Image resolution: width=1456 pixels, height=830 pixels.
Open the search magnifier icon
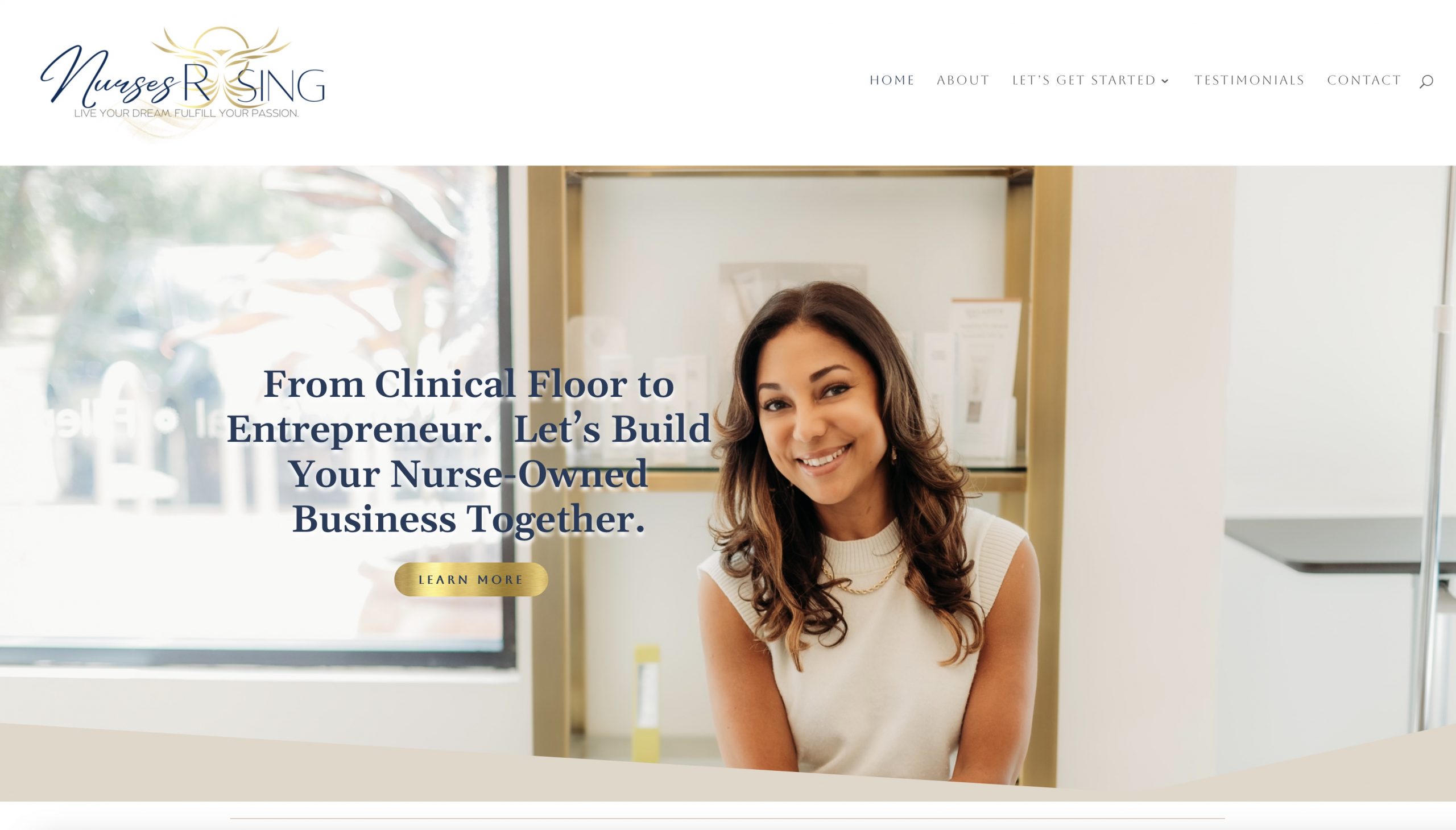tap(1426, 81)
